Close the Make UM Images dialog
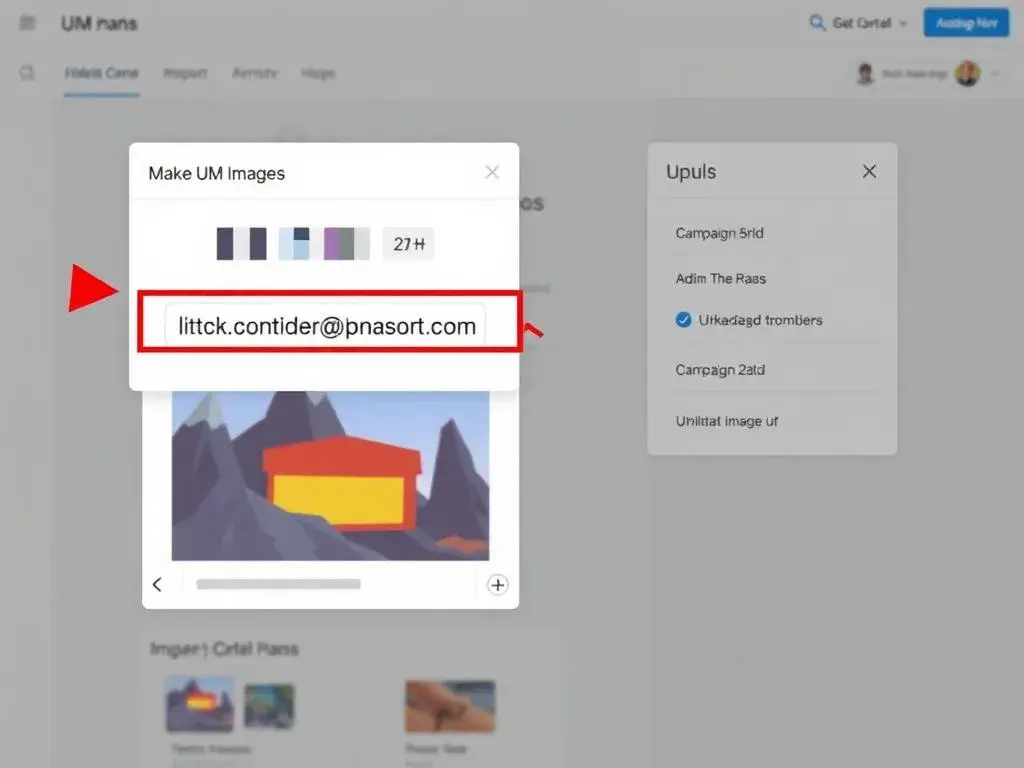The width and height of the screenshot is (1024, 768). (492, 172)
